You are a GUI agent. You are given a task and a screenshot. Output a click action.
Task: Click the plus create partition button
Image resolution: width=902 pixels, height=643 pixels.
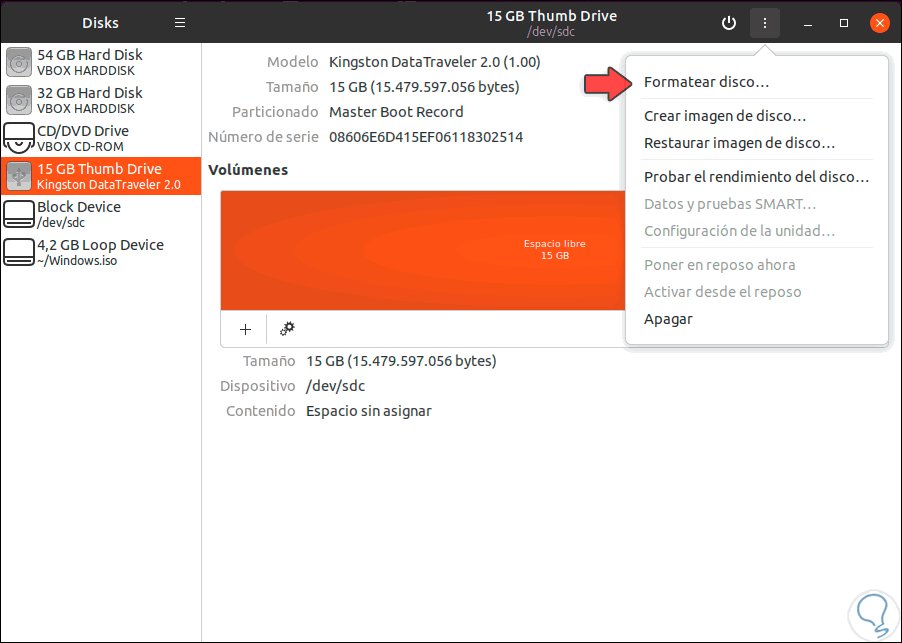pyautogui.click(x=245, y=329)
